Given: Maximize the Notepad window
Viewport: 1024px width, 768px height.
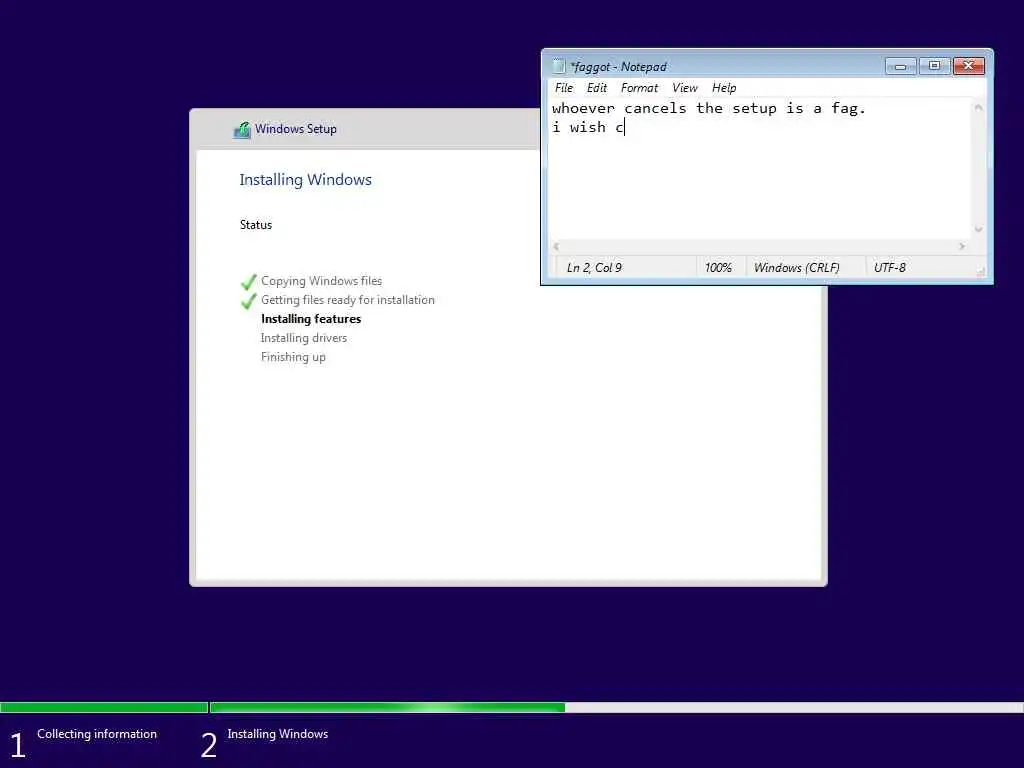Looking at the screenshot, I should [935, 66].
